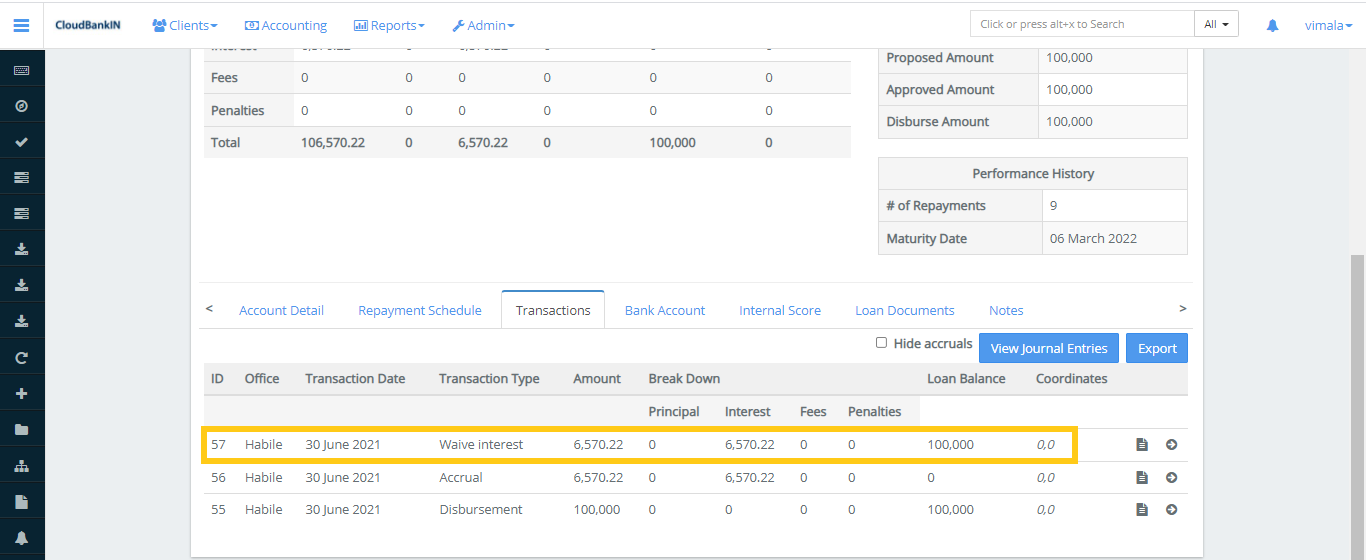Switch to the Repayment Schedule tab
This screenshot has width=1366, height=560.
pos(420,310)
